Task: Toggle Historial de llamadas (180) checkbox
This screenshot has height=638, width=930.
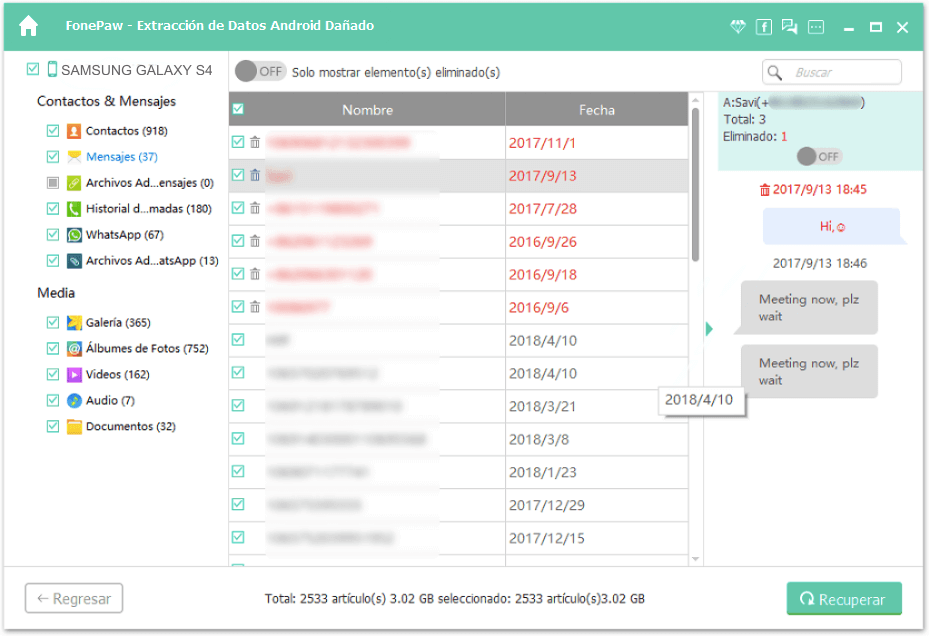Action: [53, 209]
